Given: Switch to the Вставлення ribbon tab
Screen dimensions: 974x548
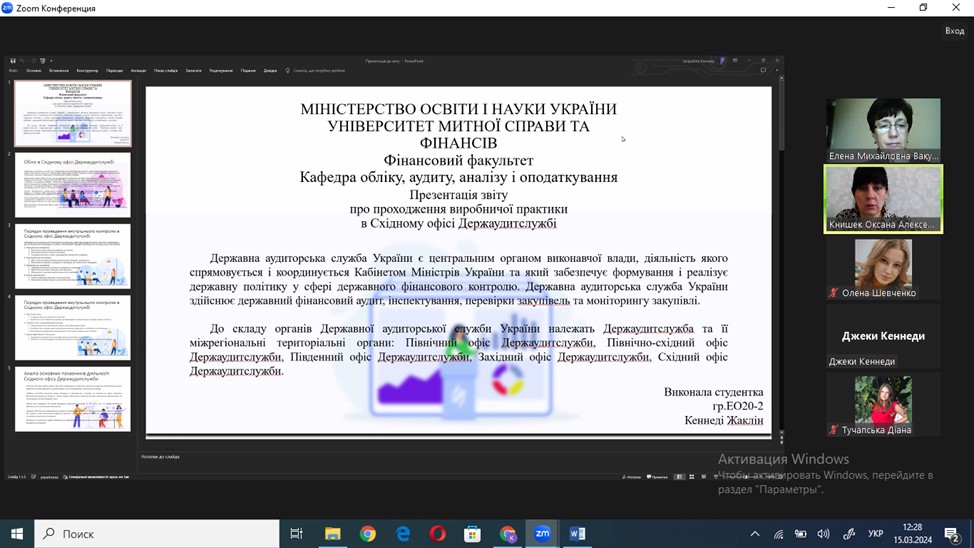Looking at the screenshot, I should tap(59, 71).
